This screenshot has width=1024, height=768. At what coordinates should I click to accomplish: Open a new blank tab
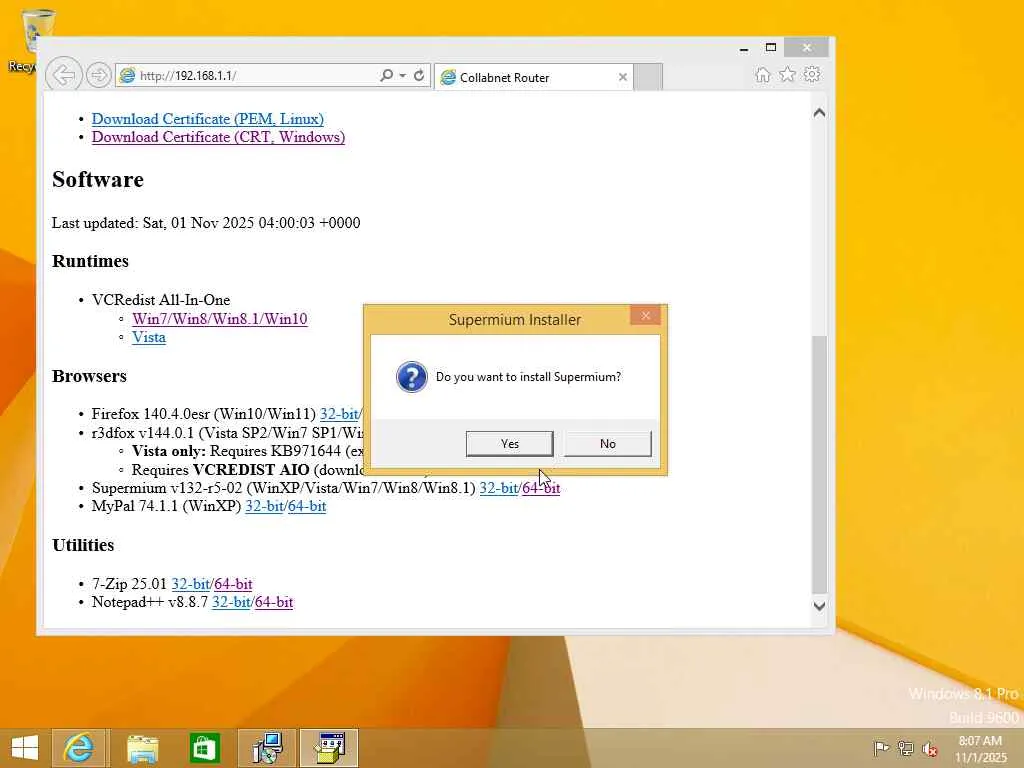tap(648, 78)
